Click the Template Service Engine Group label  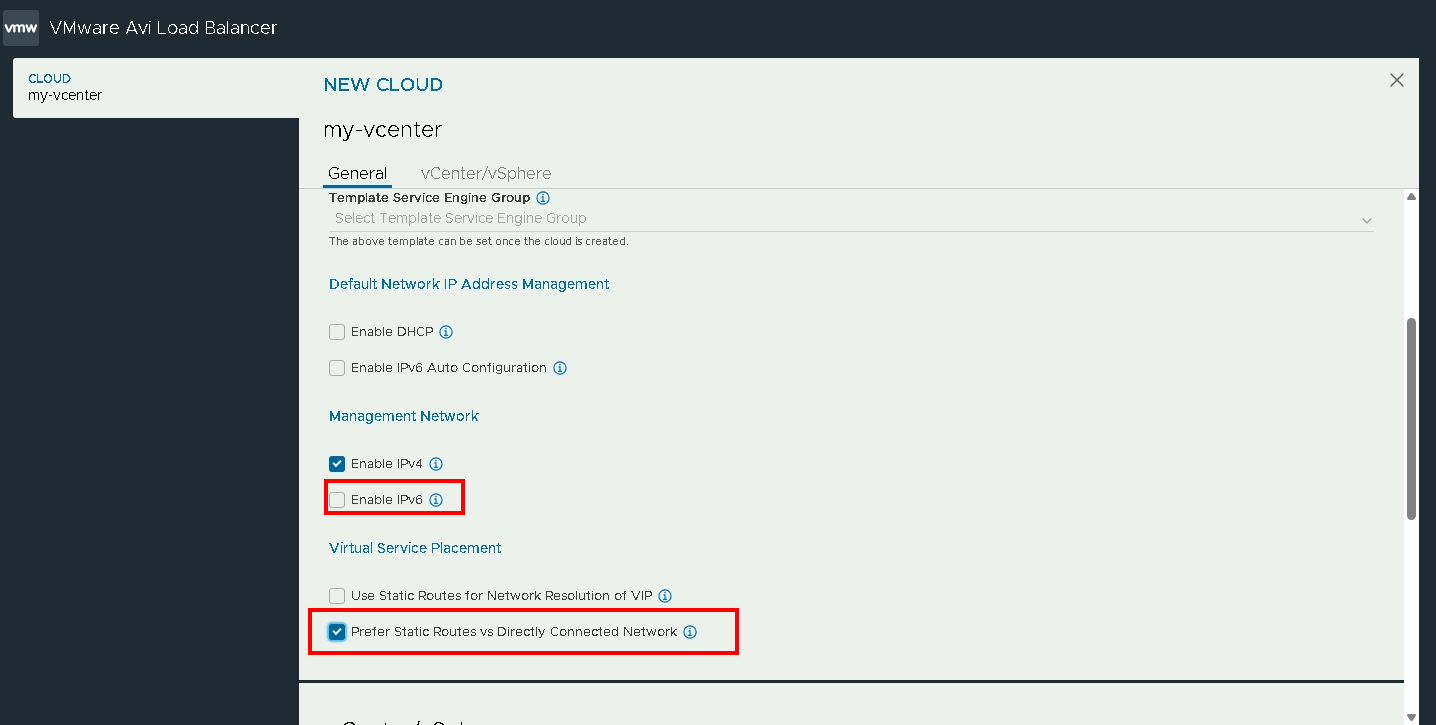[430, 198]
